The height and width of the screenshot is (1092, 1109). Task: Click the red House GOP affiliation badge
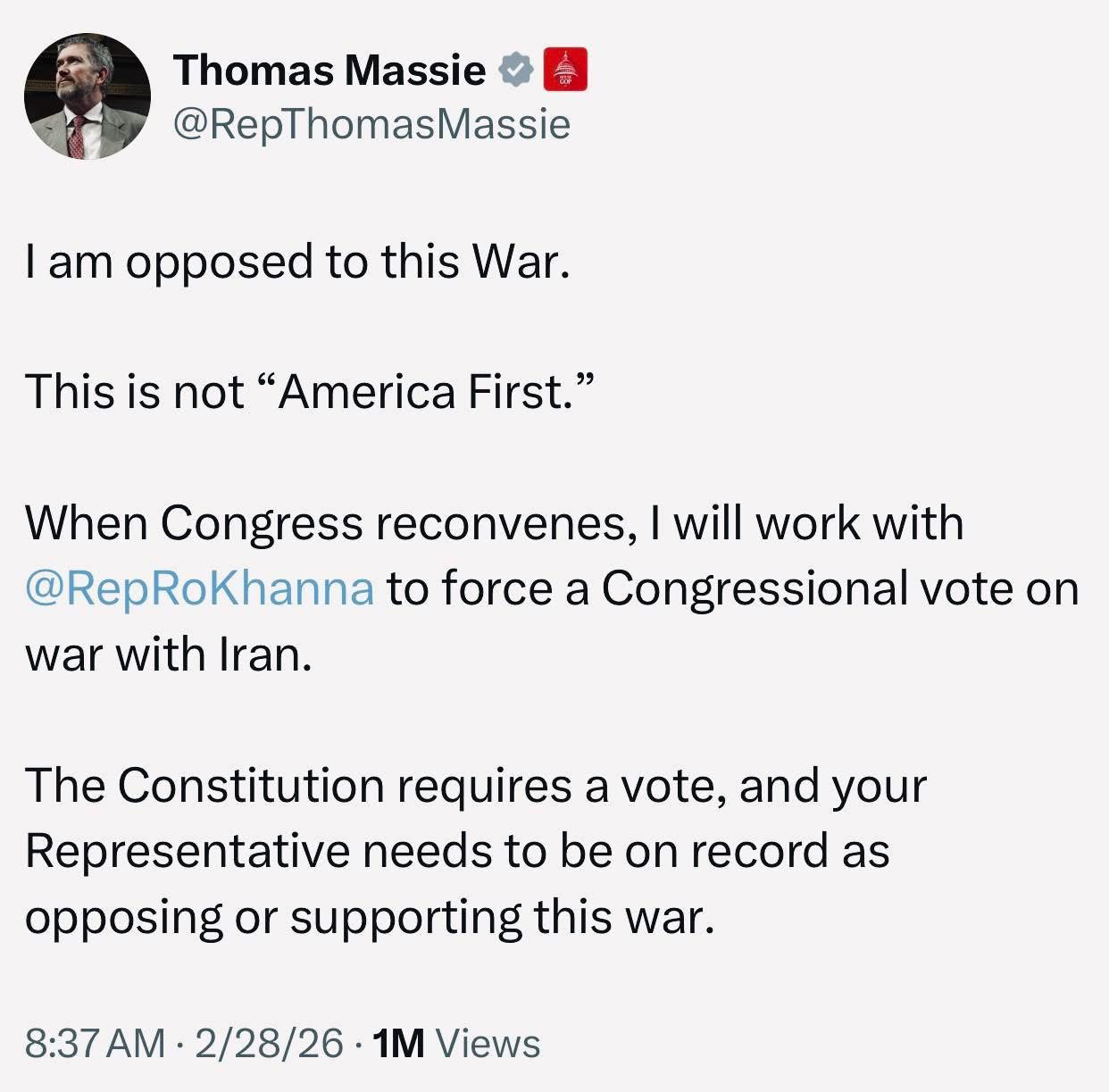click(565, 70)
